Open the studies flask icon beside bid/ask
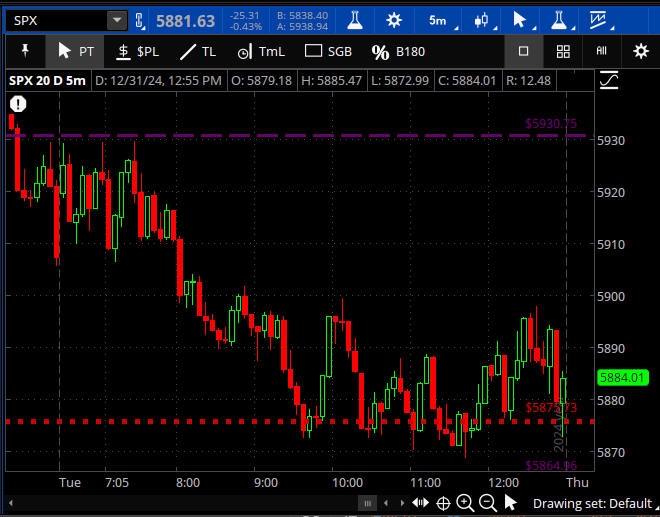Viewport: 660px width, 517px height. tap(355, 20)
